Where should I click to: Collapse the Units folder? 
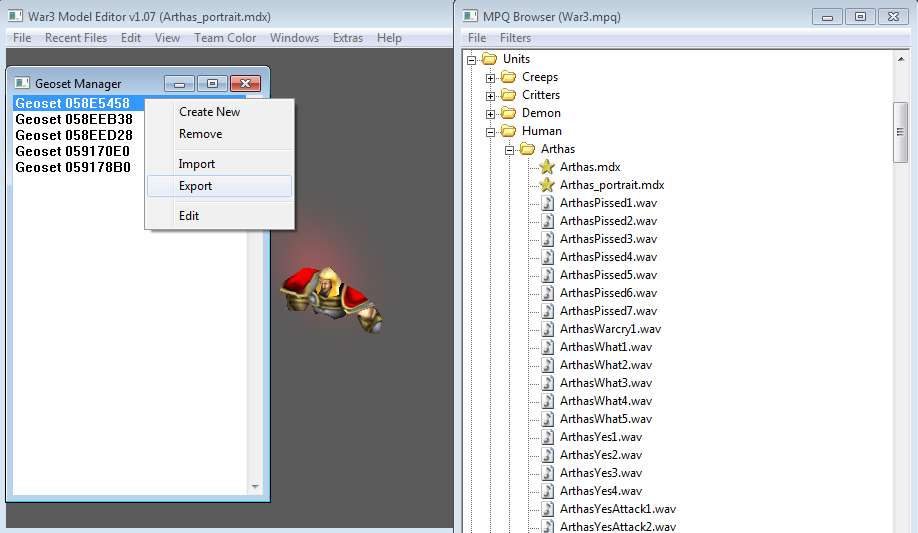[471, 60]
